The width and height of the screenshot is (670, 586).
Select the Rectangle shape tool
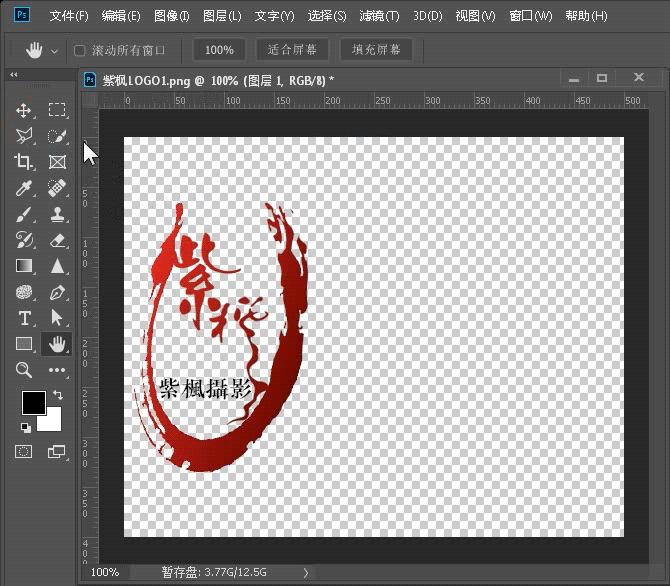pyautogui.click(x=24, y=344)
